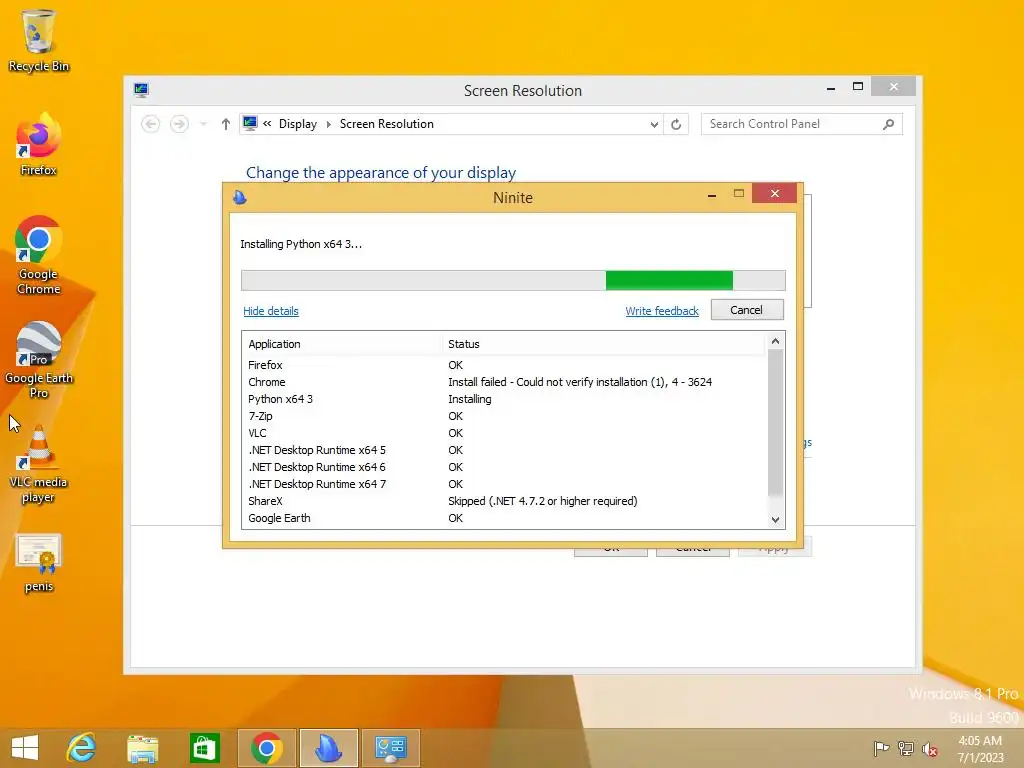
Task: Open the network icon in system tray
Action: click(905, 748)
